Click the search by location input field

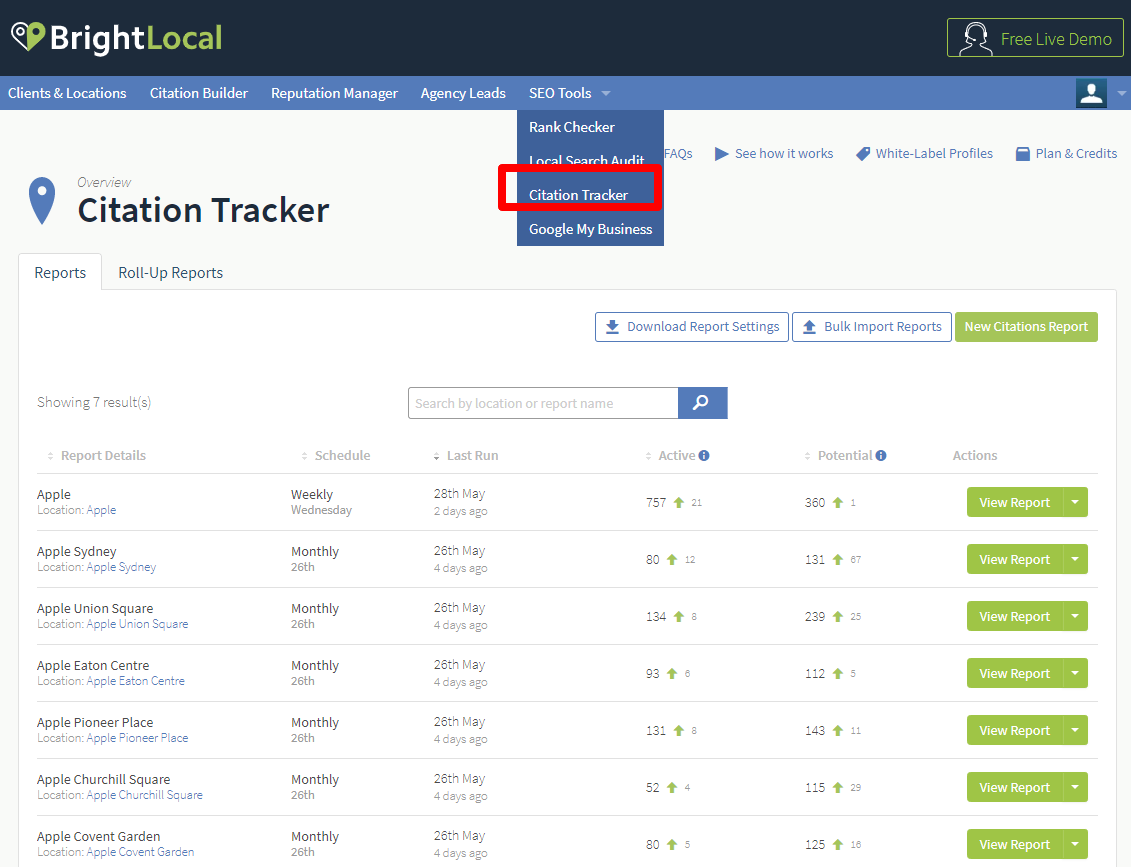click(543, 402)
